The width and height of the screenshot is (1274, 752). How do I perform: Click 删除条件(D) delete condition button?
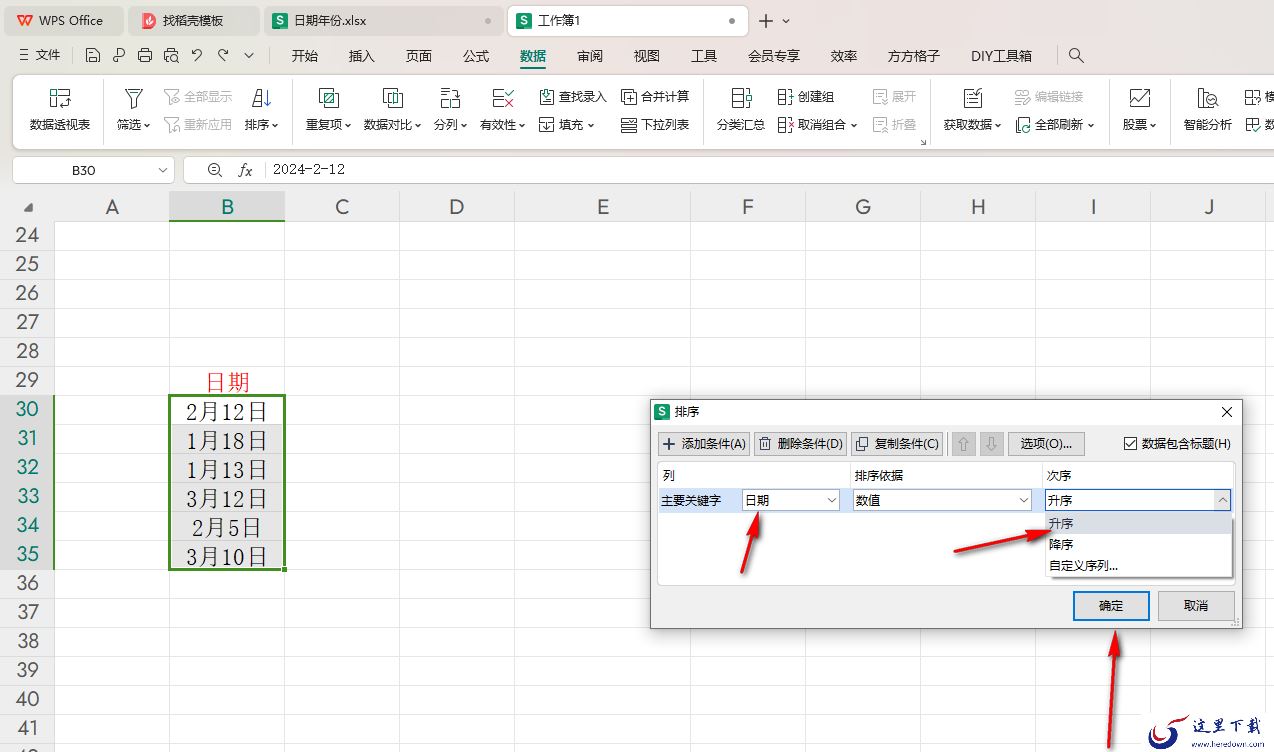click(x=800, y=443)
